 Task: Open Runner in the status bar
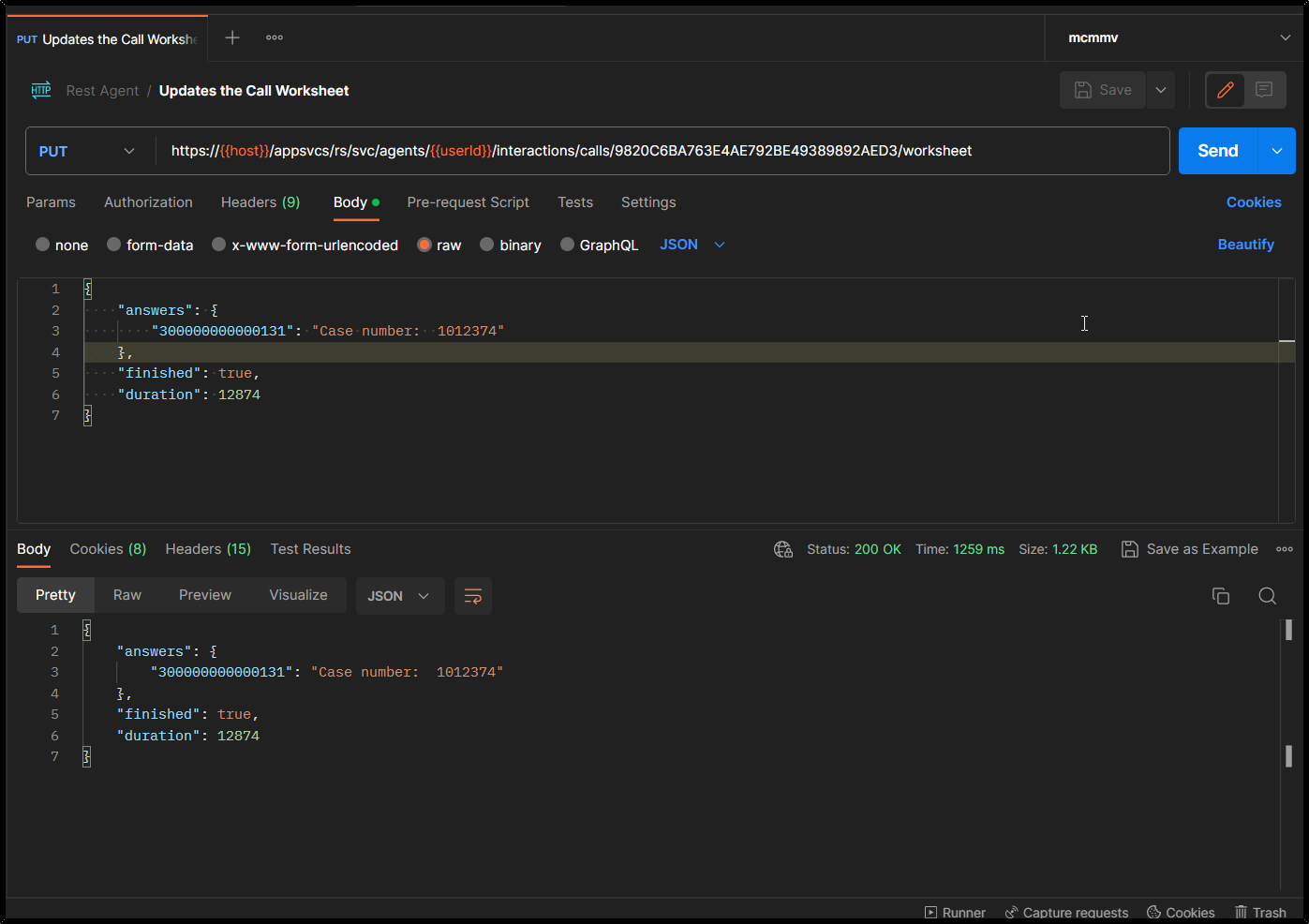pyautogui.click(x=955, y=913)
